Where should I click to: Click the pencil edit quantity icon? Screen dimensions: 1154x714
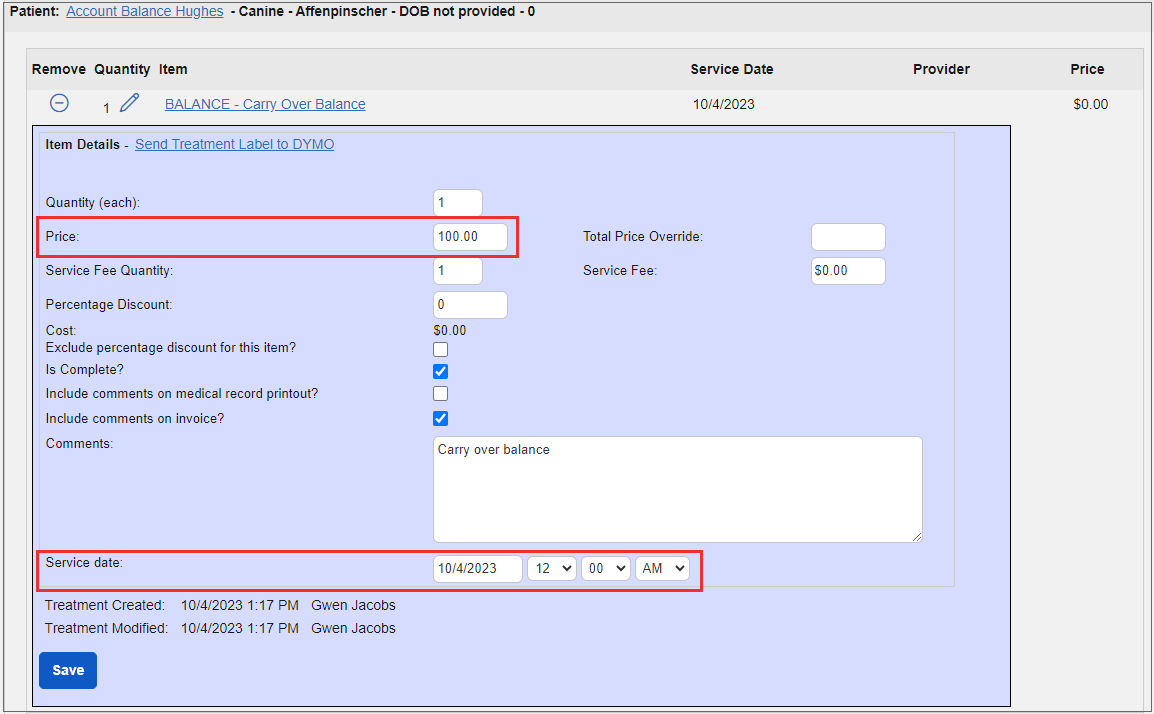(130, 102)
